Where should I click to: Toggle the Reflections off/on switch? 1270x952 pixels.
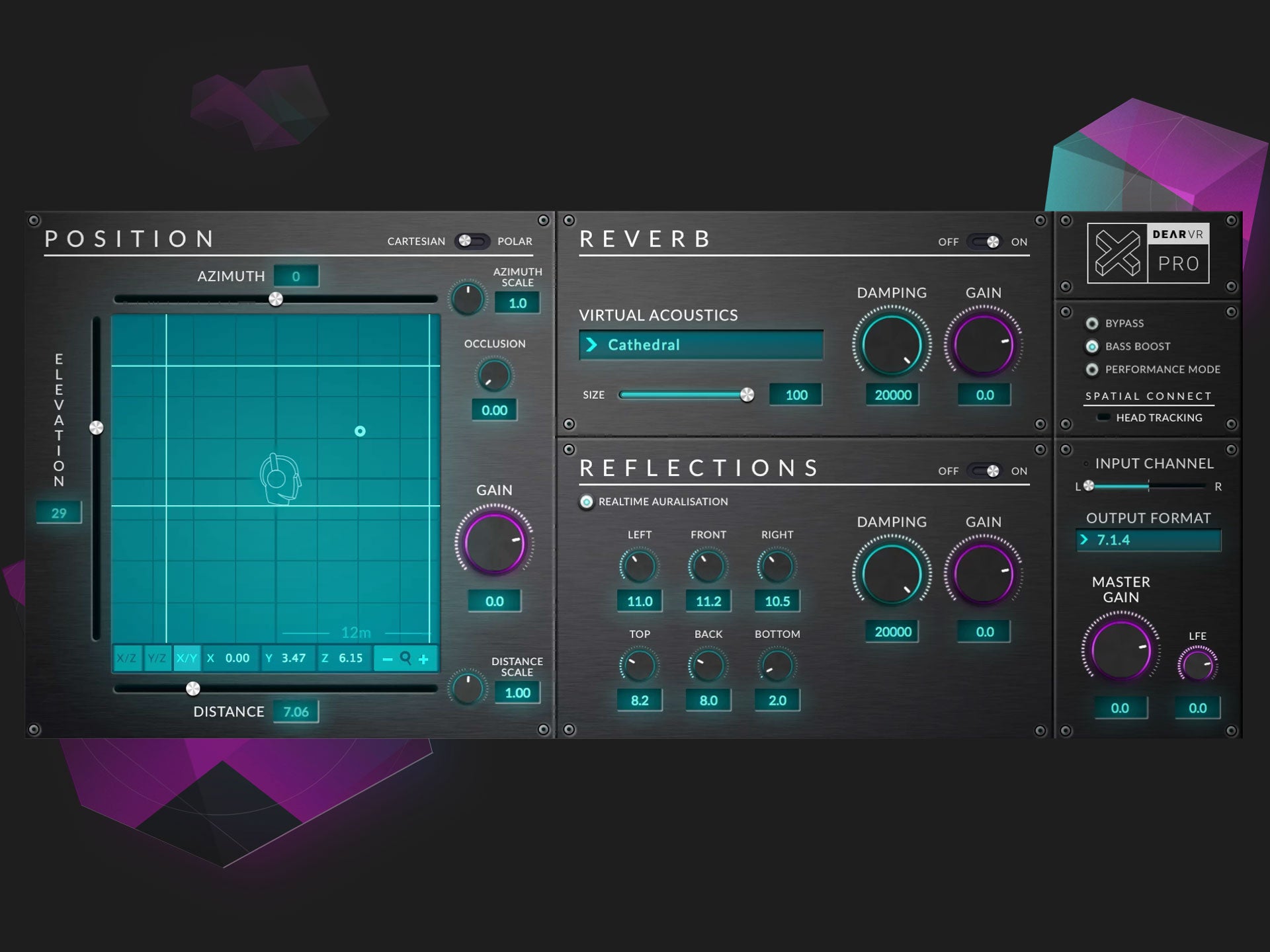click(x=984, y=471)
